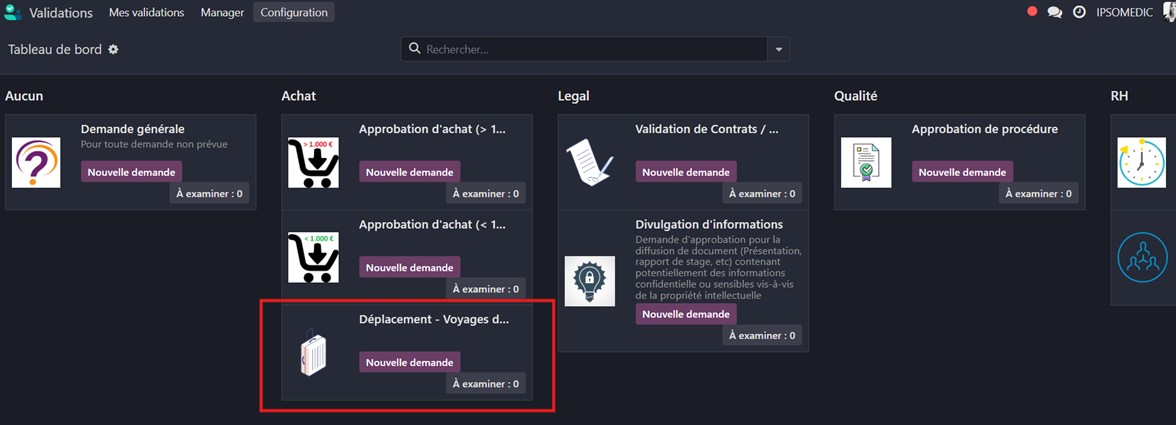Open the Tableau de bord gear settings
The height and width of the screenshot is (425, 1176).
(x=113, y=49)
